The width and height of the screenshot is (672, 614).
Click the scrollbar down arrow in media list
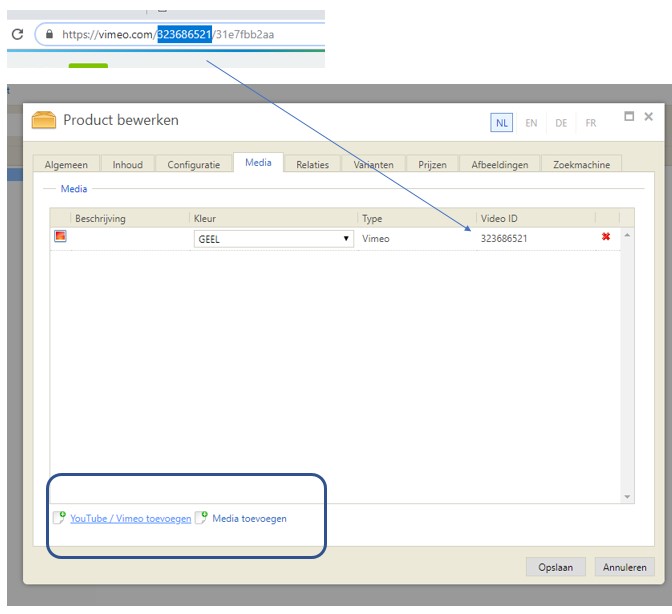[x=627, y=497]
